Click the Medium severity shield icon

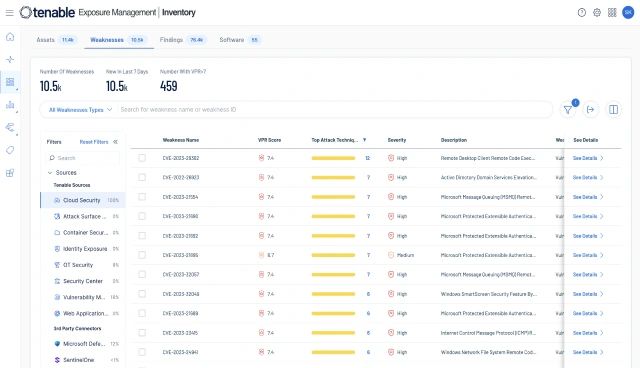pyautogui.click(x=391, y=255)
